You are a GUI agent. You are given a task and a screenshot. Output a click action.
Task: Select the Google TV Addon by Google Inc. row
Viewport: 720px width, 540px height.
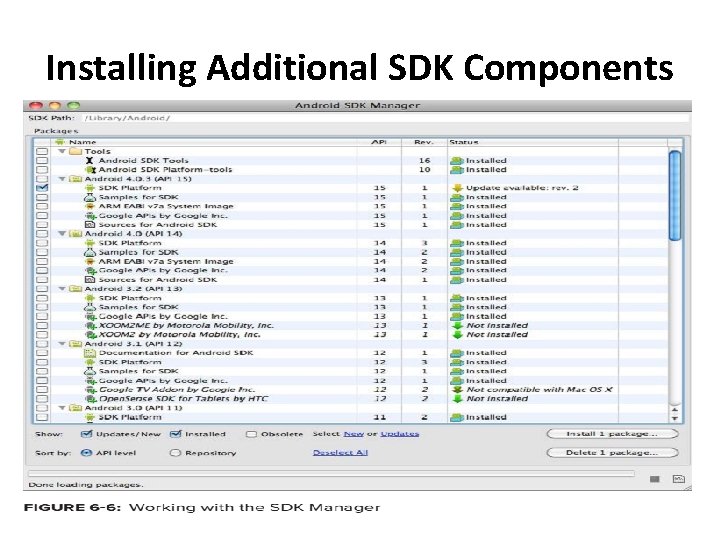tap(352, 390)
